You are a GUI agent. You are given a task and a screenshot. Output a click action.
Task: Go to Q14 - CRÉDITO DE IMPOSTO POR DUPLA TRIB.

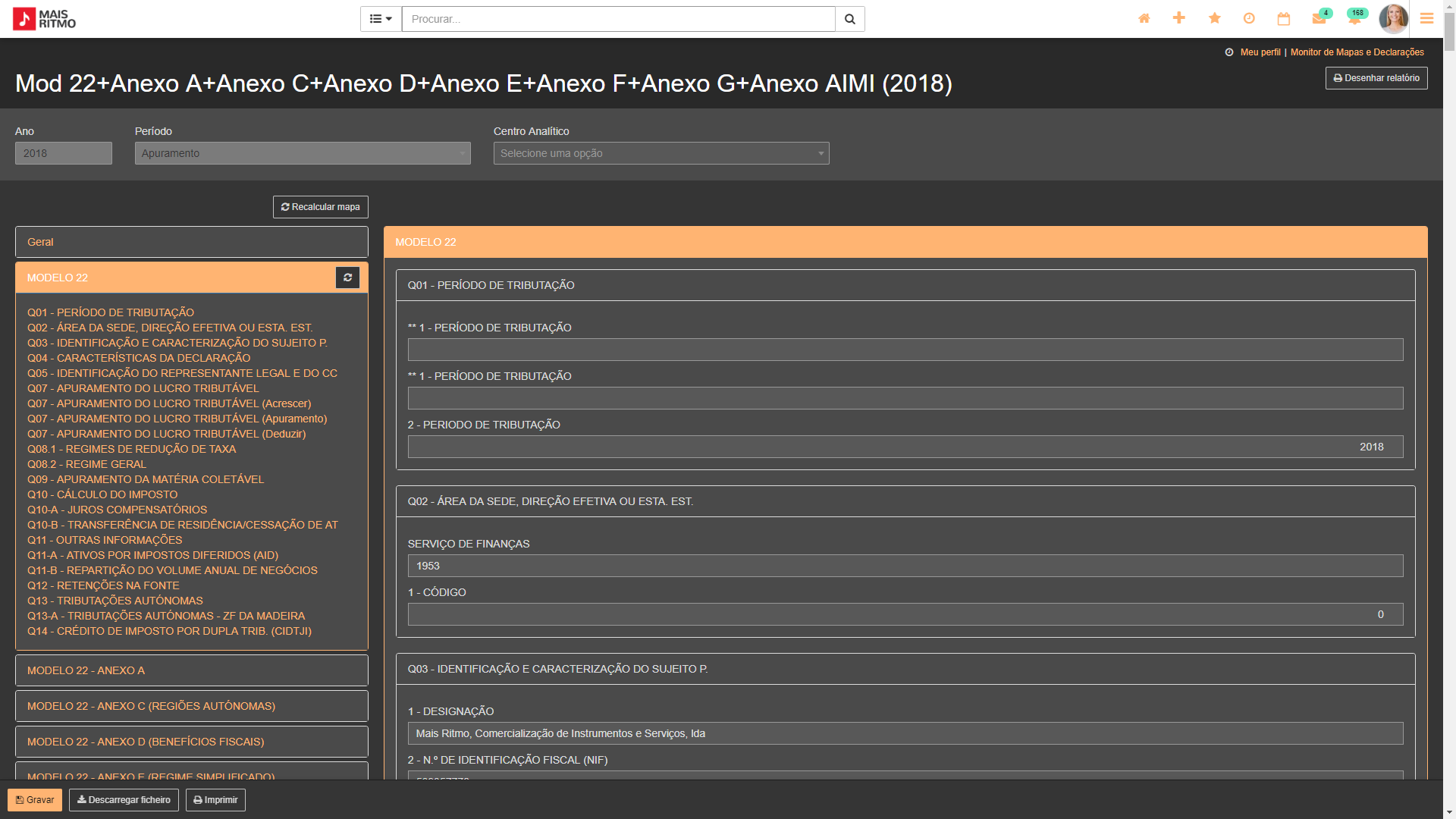(x=169, y=631)
